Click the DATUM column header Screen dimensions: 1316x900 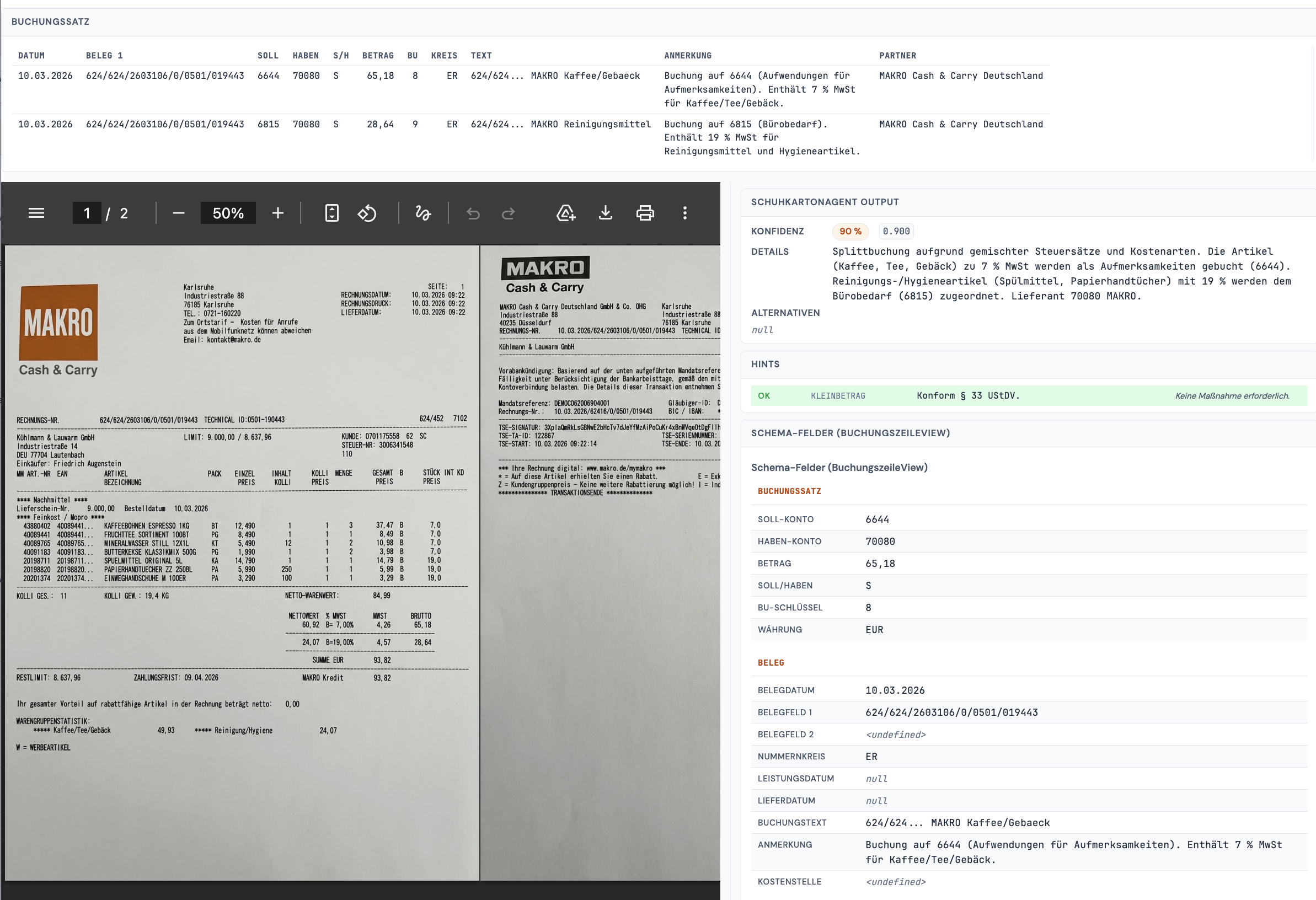click(x=31, y=56)
